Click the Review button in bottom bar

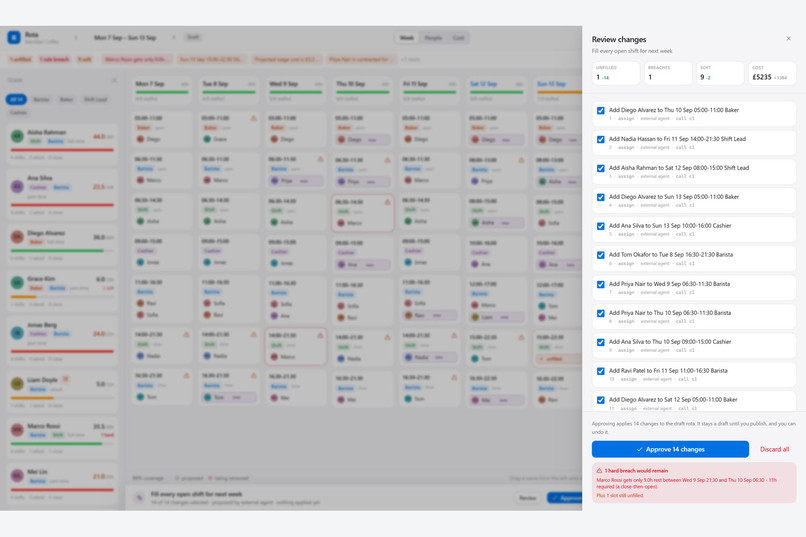528,498
